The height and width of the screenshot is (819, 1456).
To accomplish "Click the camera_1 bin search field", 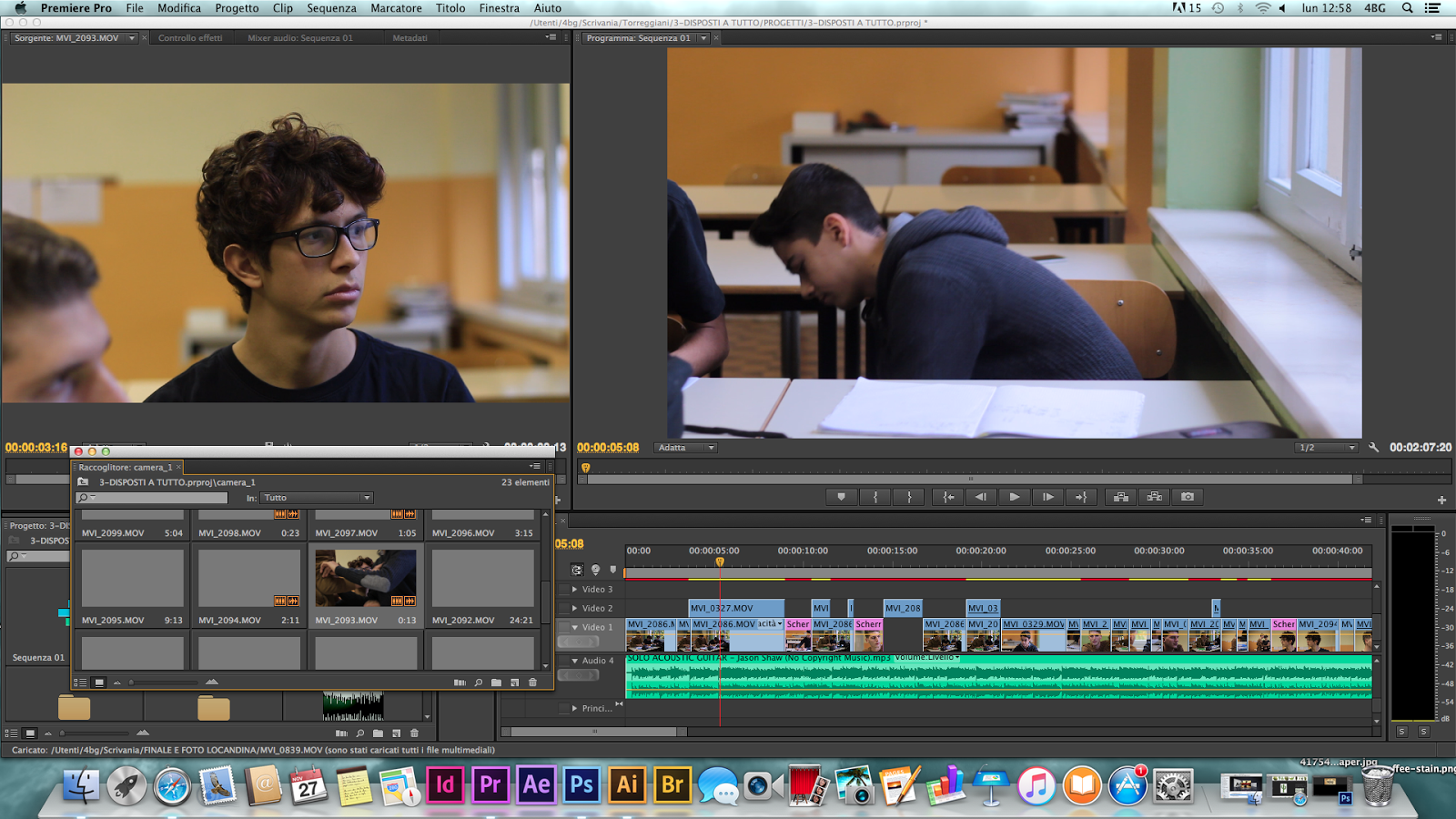I will pyautogui.click(x=152, y=498).
